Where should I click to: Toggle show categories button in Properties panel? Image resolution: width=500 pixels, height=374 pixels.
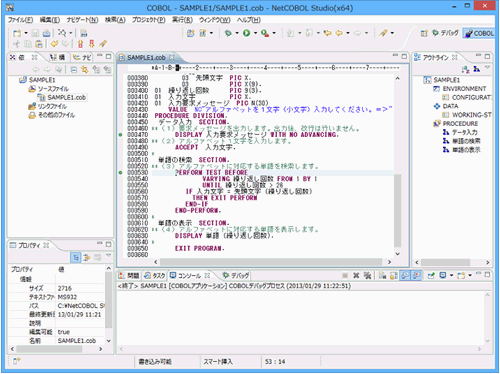pos(76,257)
